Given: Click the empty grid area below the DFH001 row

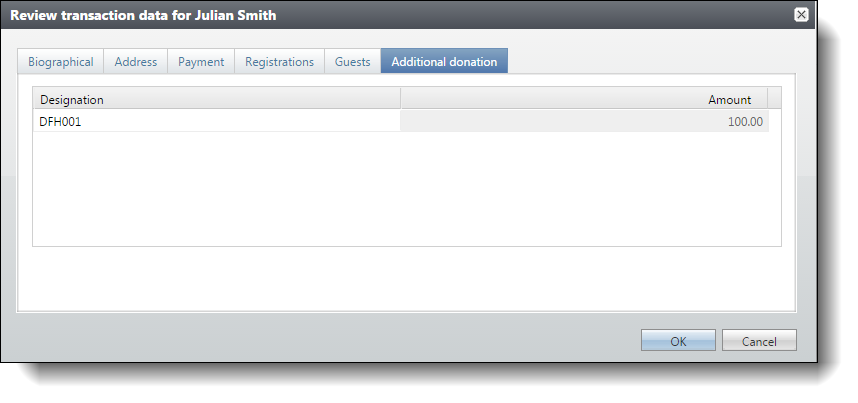Looking at the screenshot, I should [x=407, y=189].
